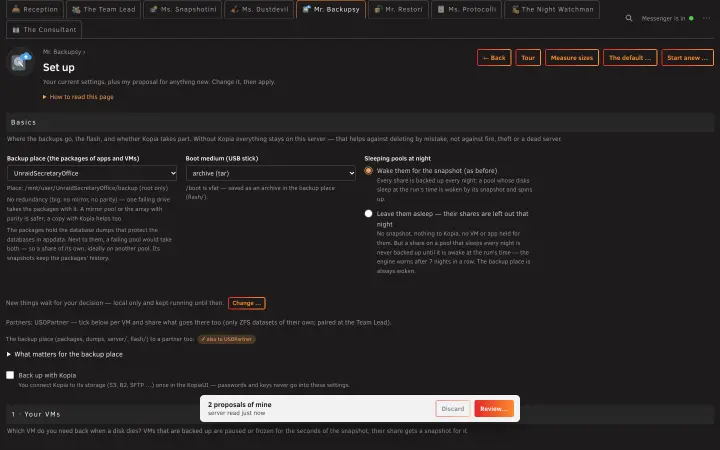This screenshot has width=720, height=450.
Task: Click the Mr. Backupsy tab icon
Action: [306, 9]
